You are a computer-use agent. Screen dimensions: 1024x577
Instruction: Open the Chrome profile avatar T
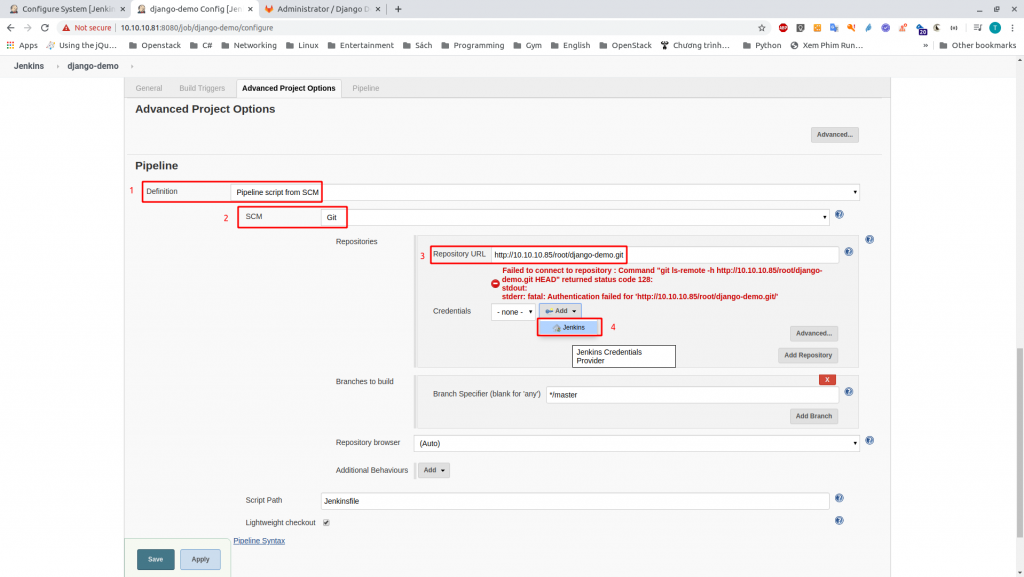coord(995,27)
